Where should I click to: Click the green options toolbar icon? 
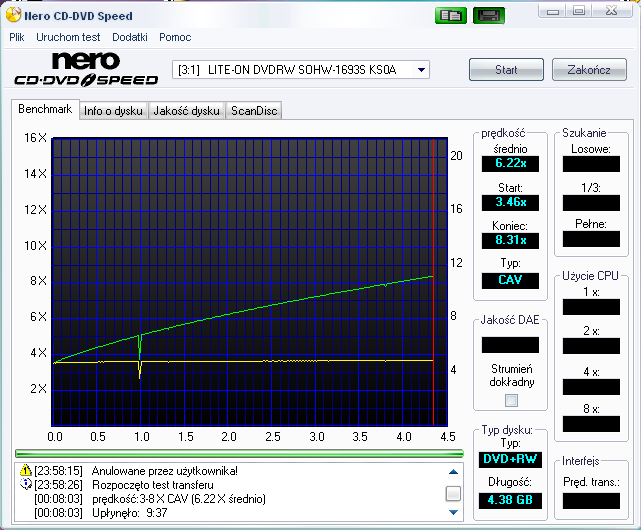pyautogui.click(x=451, y=16)
